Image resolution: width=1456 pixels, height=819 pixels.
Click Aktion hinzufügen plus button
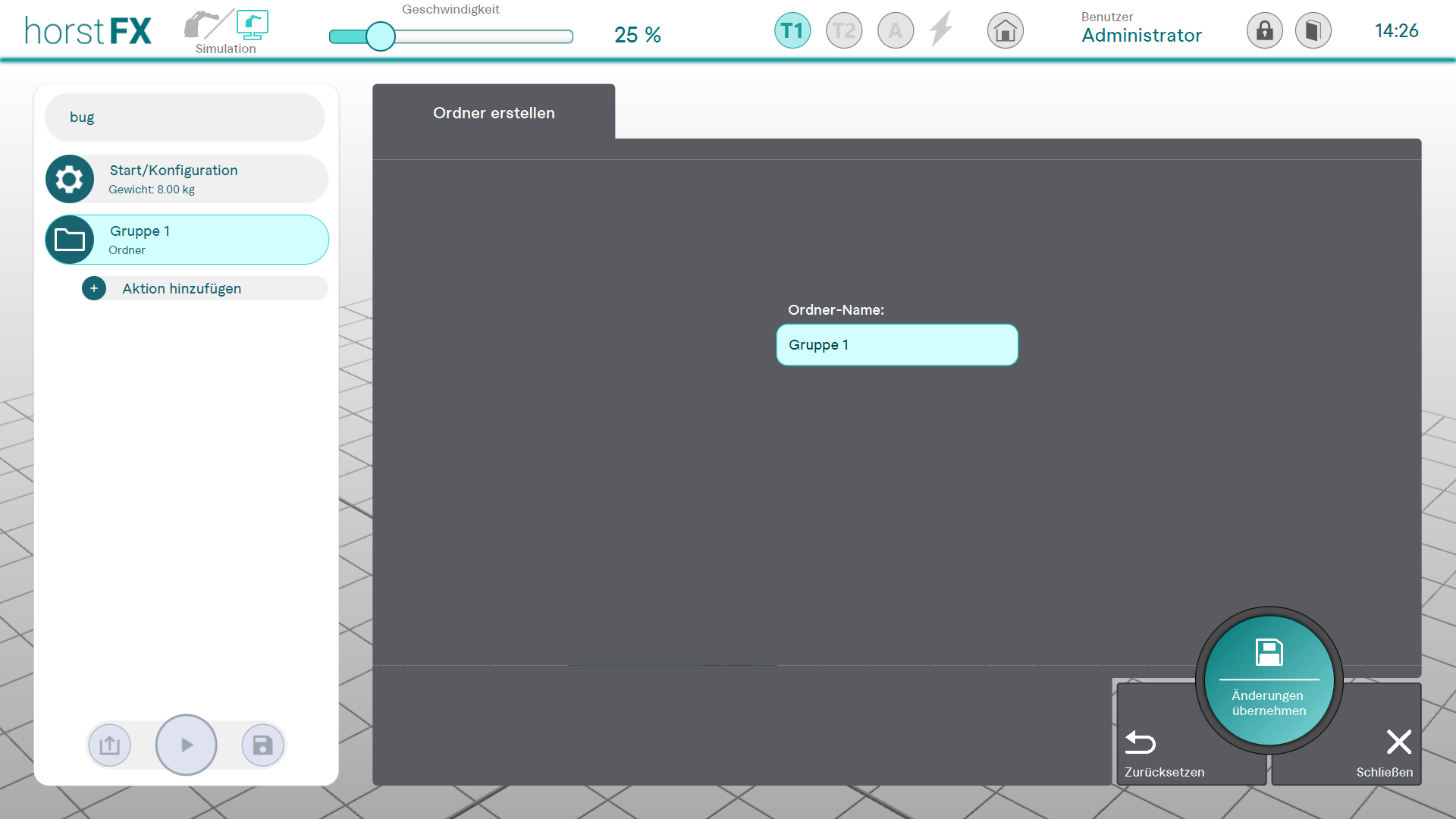[94, 288]
